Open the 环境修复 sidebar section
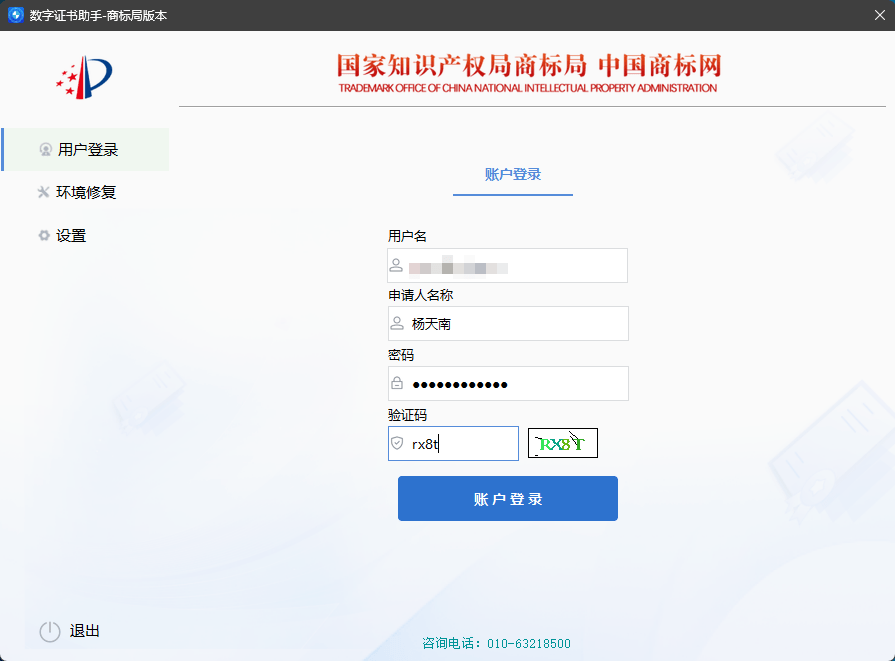895x661 pixels. tap(86, 192)
